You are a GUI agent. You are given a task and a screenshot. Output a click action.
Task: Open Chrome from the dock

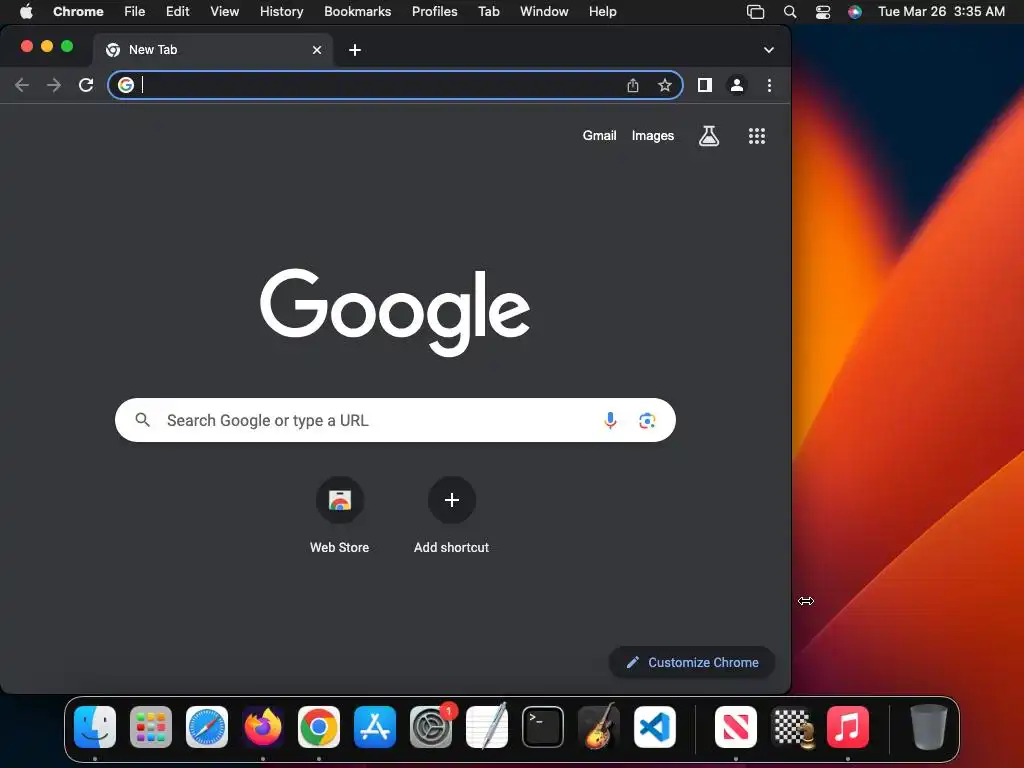tap(319, 726)
